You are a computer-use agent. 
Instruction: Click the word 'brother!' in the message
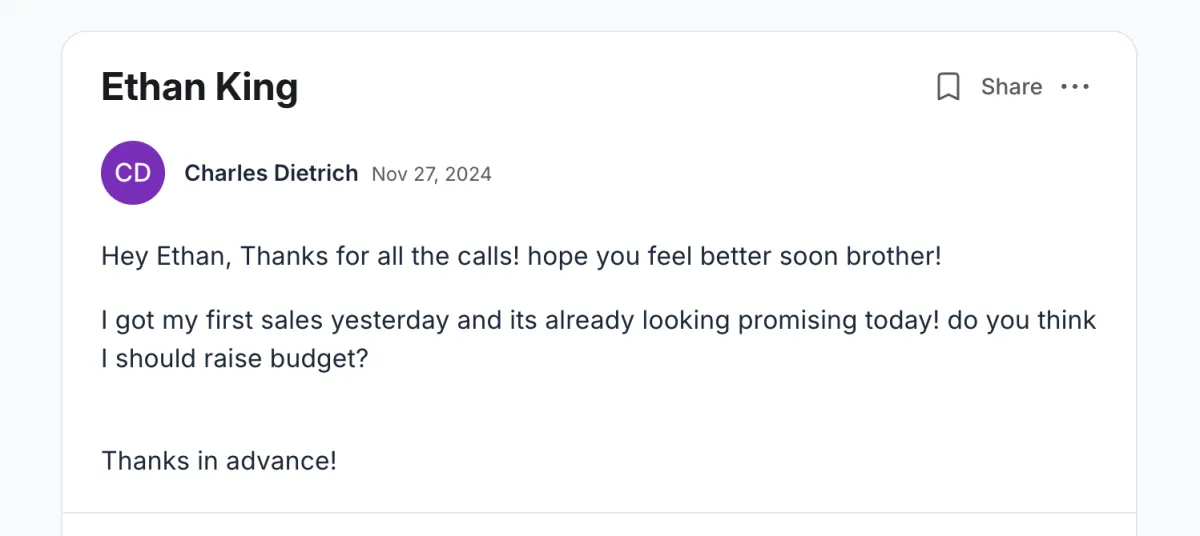(x=894, y=256)
